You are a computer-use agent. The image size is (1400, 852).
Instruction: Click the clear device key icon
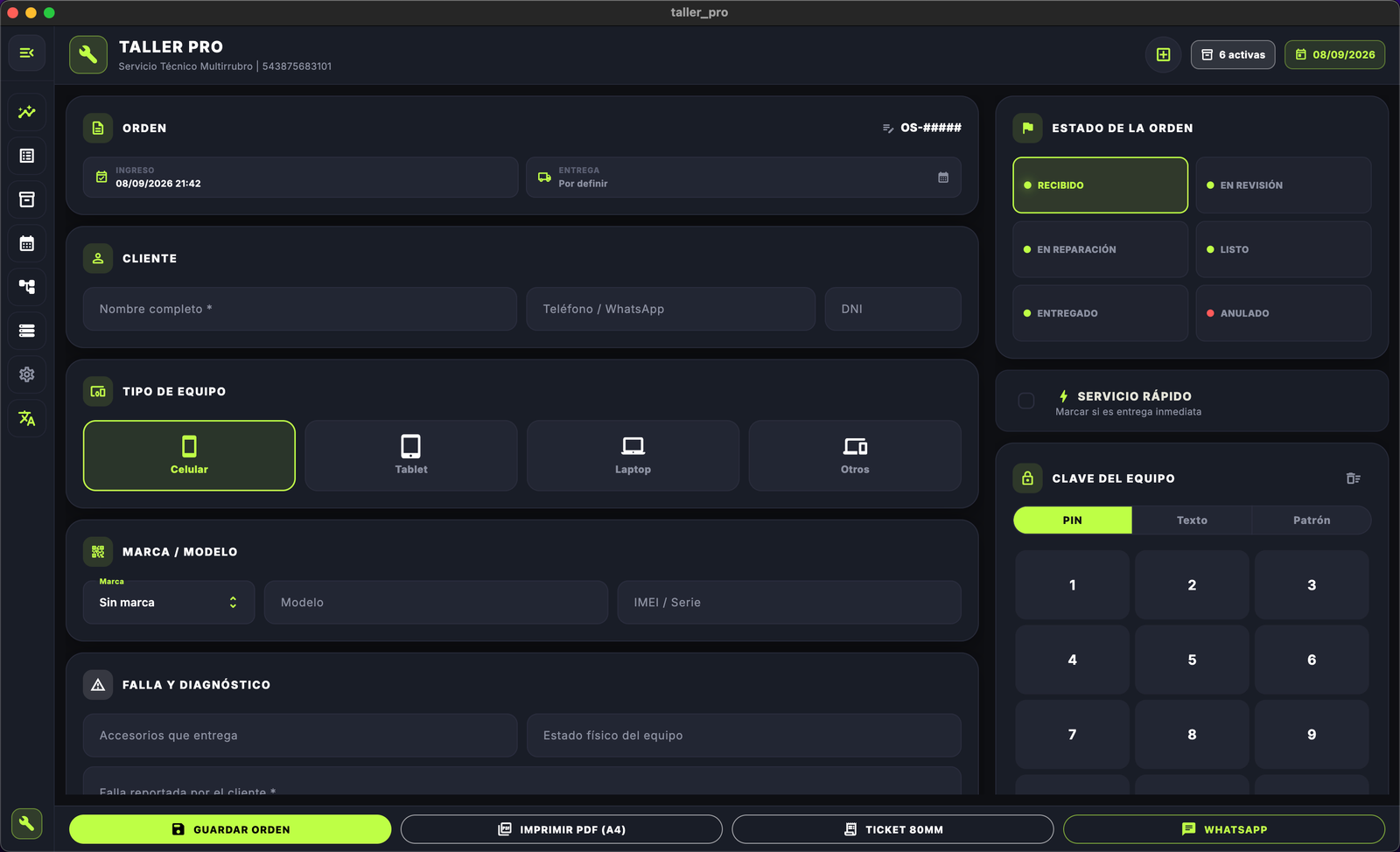click(x=1354, y=478)
